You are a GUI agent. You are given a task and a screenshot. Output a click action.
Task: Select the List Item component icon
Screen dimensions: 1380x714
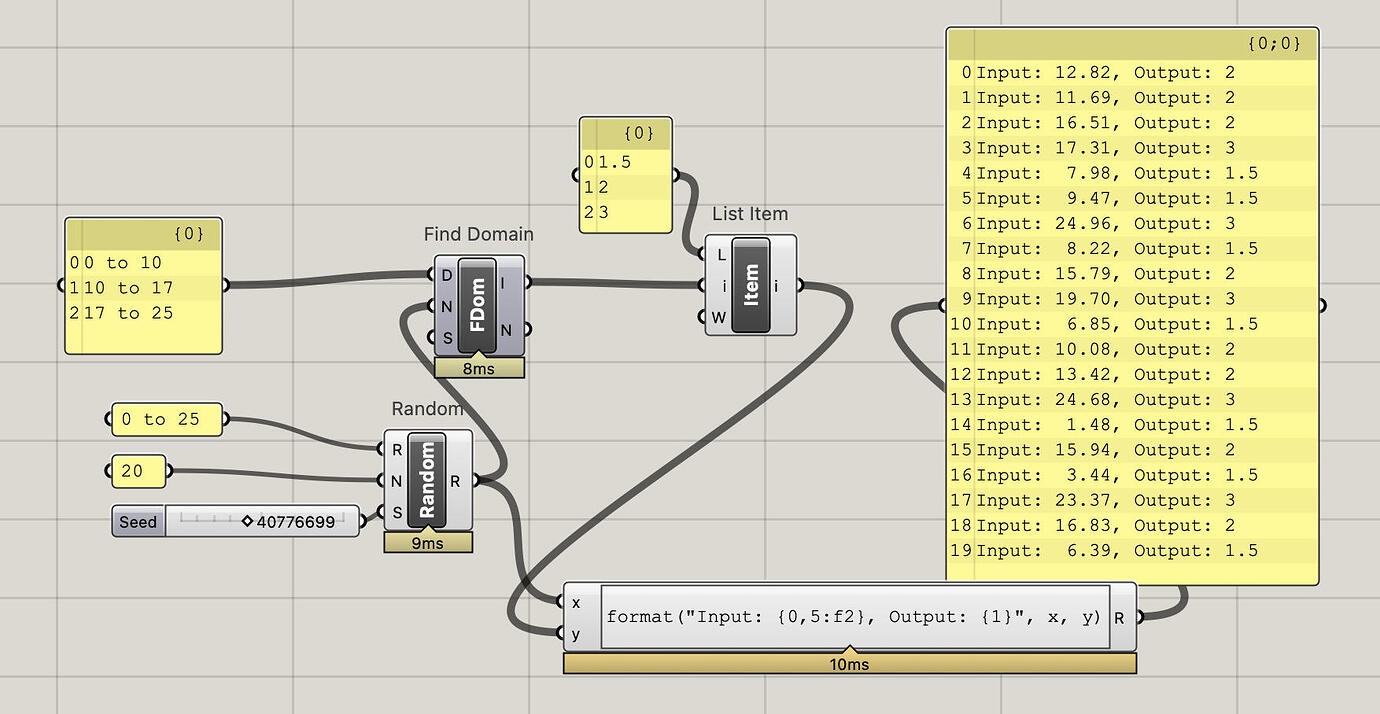[x=750, y=284]
